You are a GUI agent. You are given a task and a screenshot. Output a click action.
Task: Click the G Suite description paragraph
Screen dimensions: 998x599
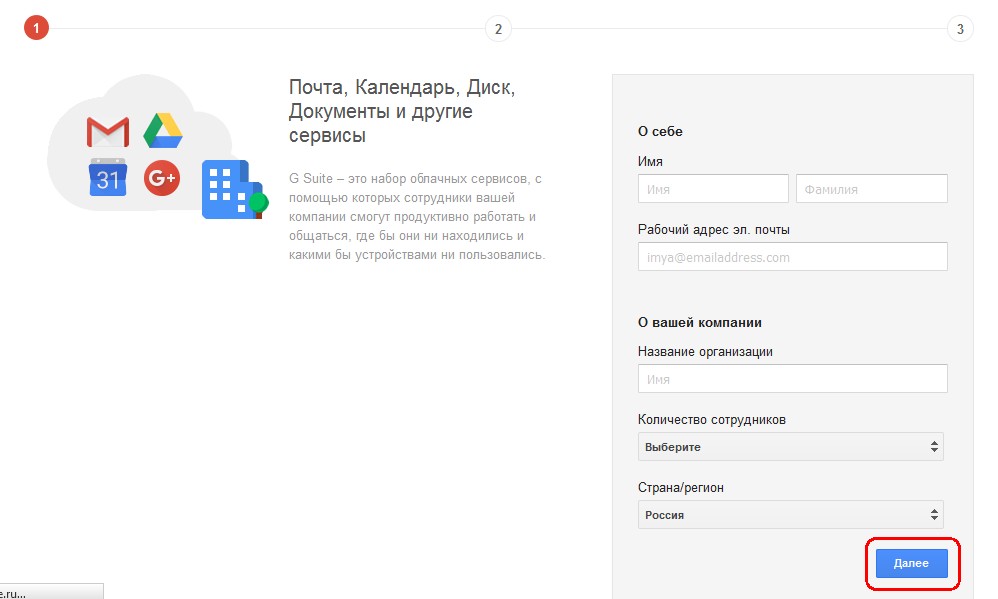417,216
